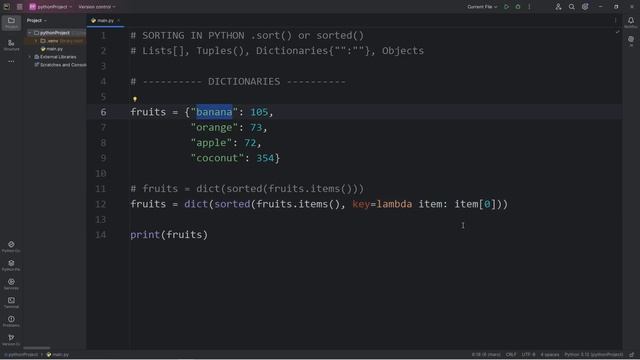Run the current file
640x360 pixels.
tap(506, 7)
